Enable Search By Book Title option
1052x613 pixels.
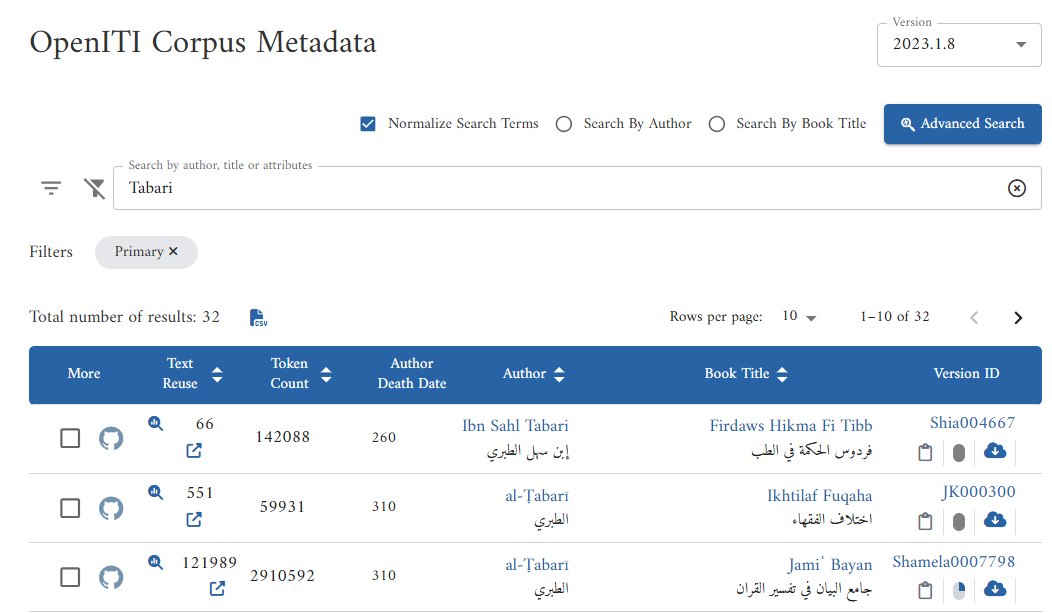pyautogui.click(x=716, y=123)
